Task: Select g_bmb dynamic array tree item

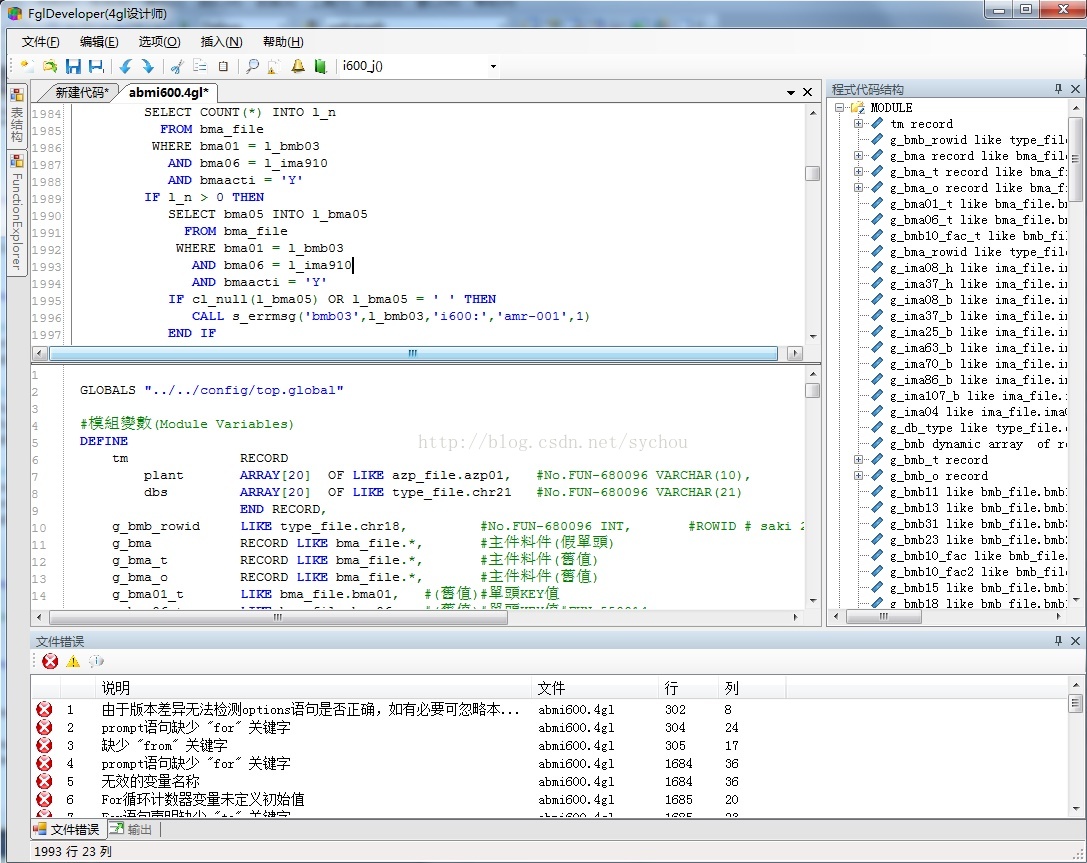Action: [977, 444]
